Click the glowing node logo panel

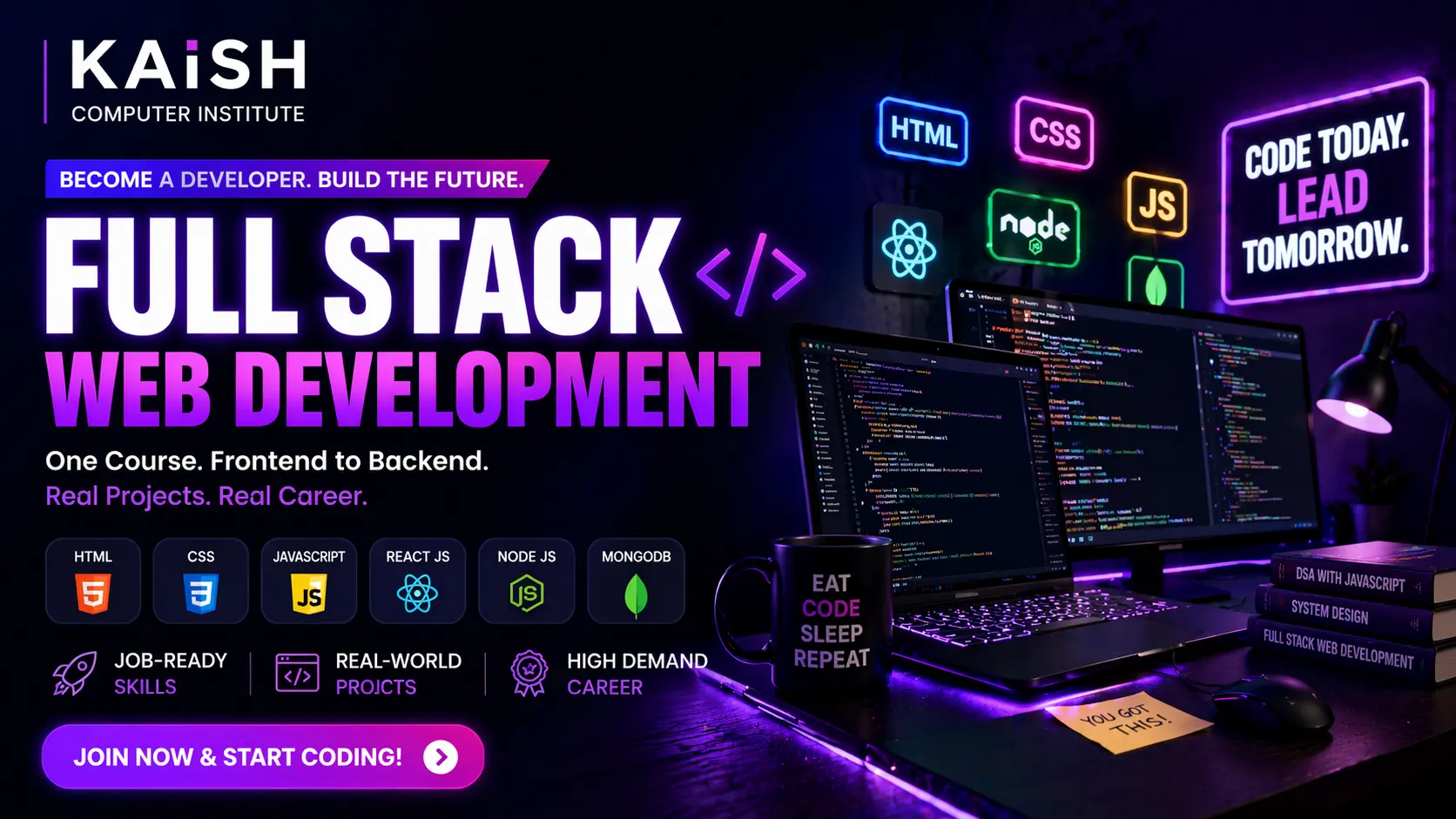tap(1036, 229)
